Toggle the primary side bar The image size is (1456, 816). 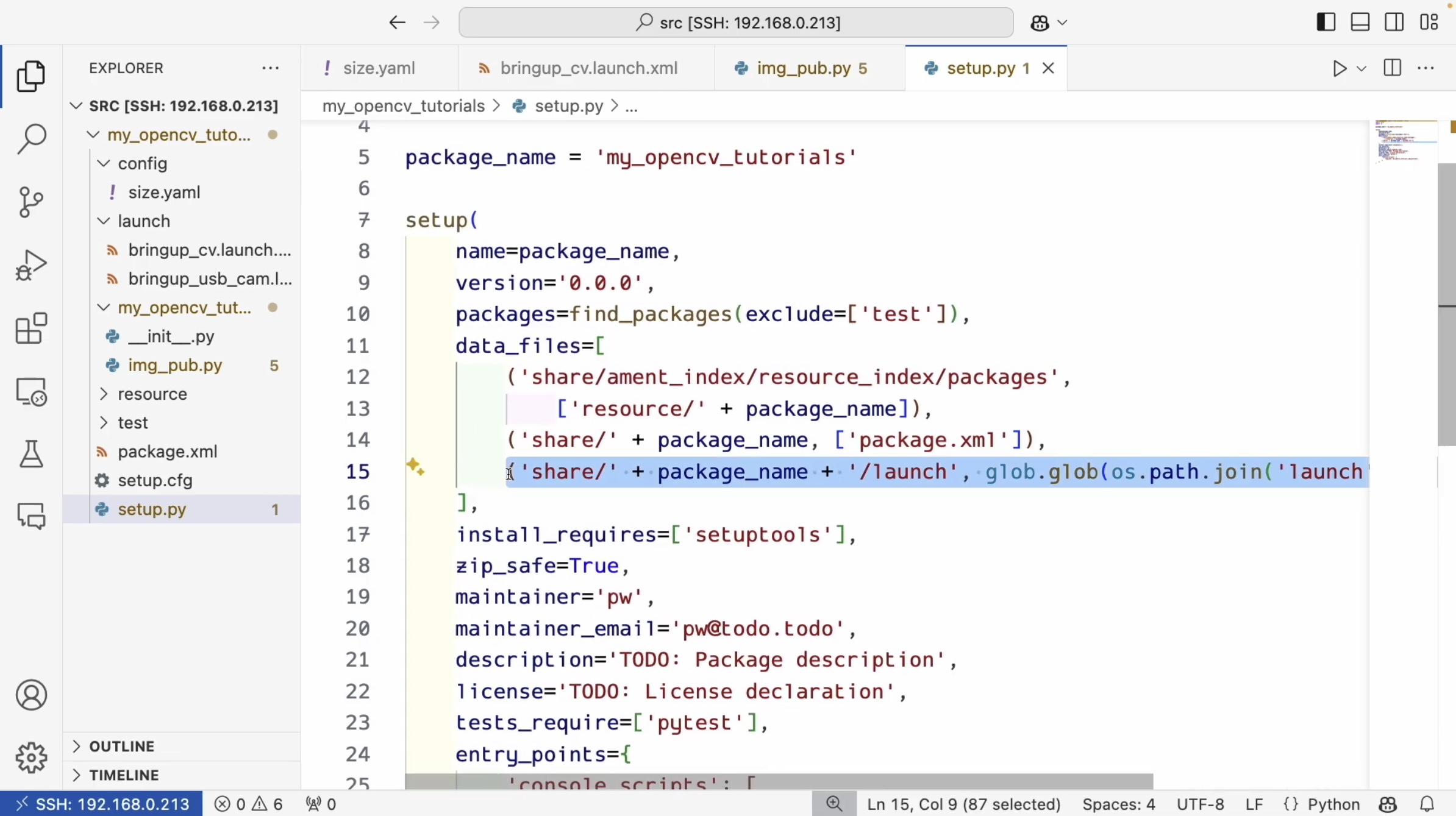point(1326,23)
